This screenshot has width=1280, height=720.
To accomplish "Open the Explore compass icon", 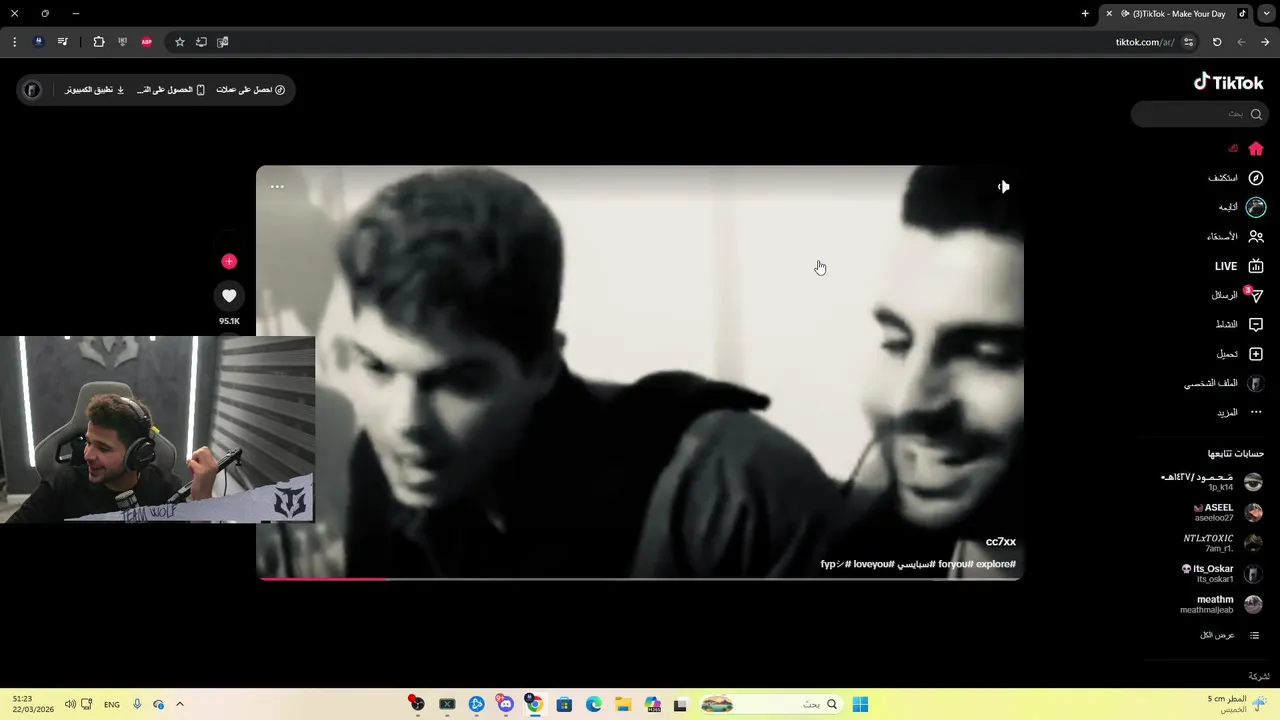I will click(x=1256, y=178).
